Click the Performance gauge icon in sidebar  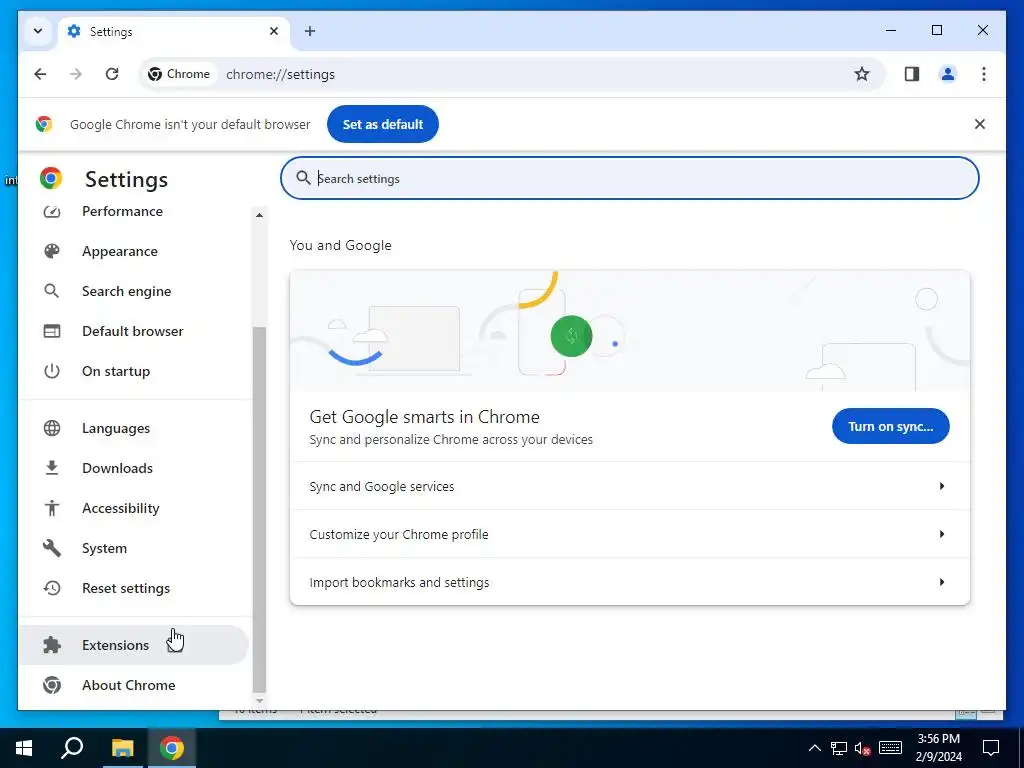[x=52, y=212]
